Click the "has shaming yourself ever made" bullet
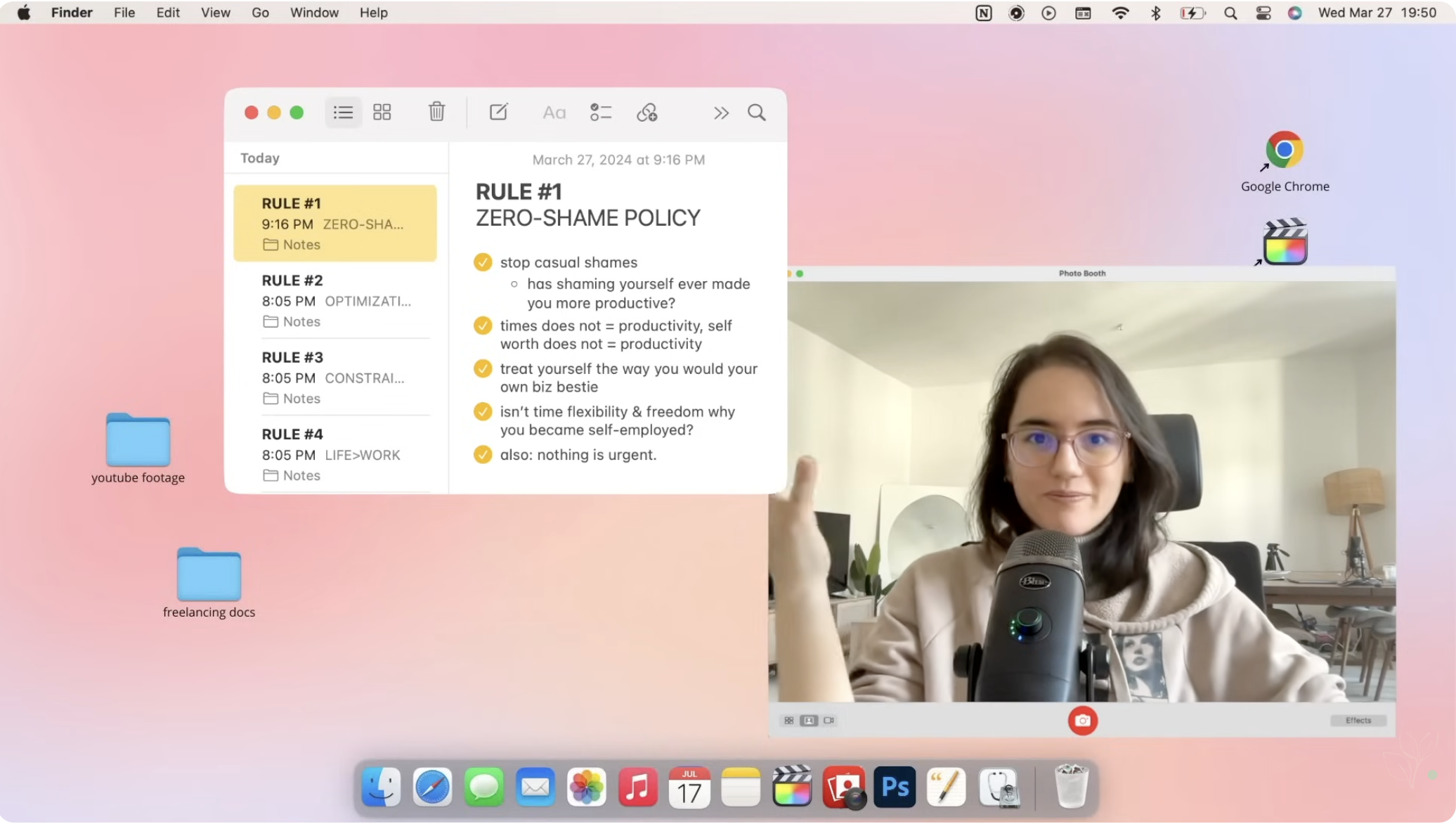 click(x=638, y=293)
